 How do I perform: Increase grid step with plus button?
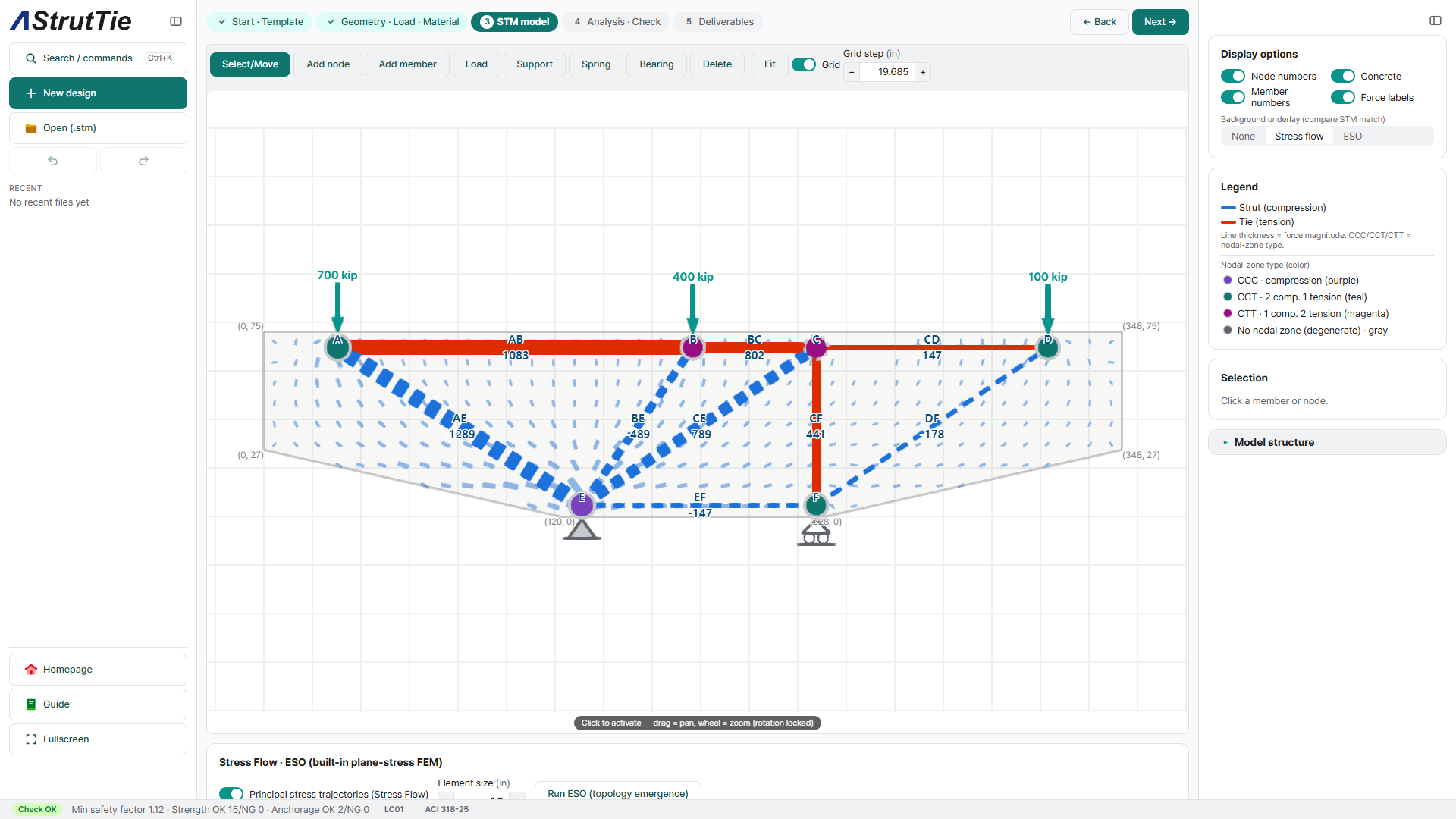click(x=923, y=72)
